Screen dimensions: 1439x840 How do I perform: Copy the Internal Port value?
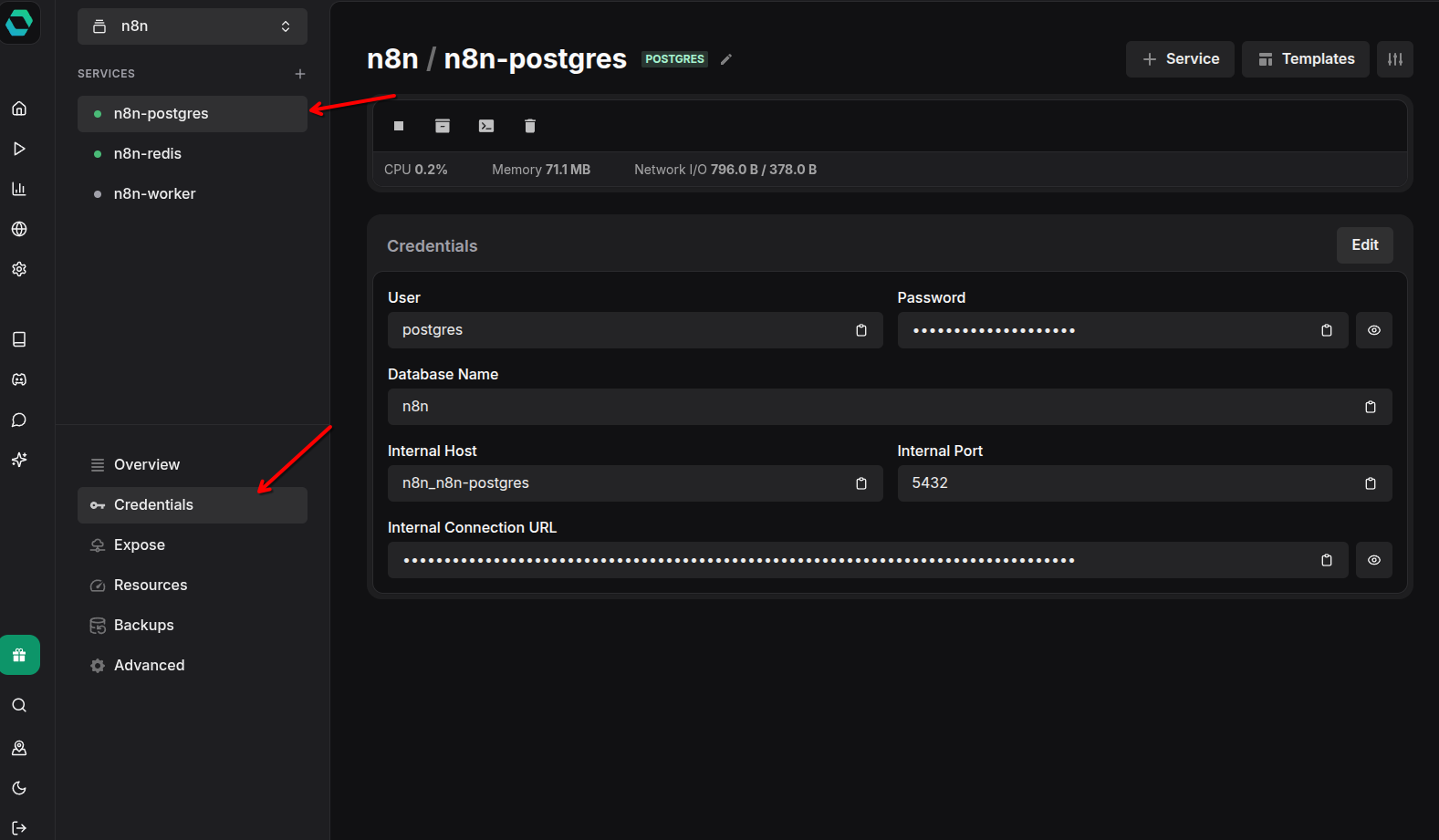point(1371,483)
